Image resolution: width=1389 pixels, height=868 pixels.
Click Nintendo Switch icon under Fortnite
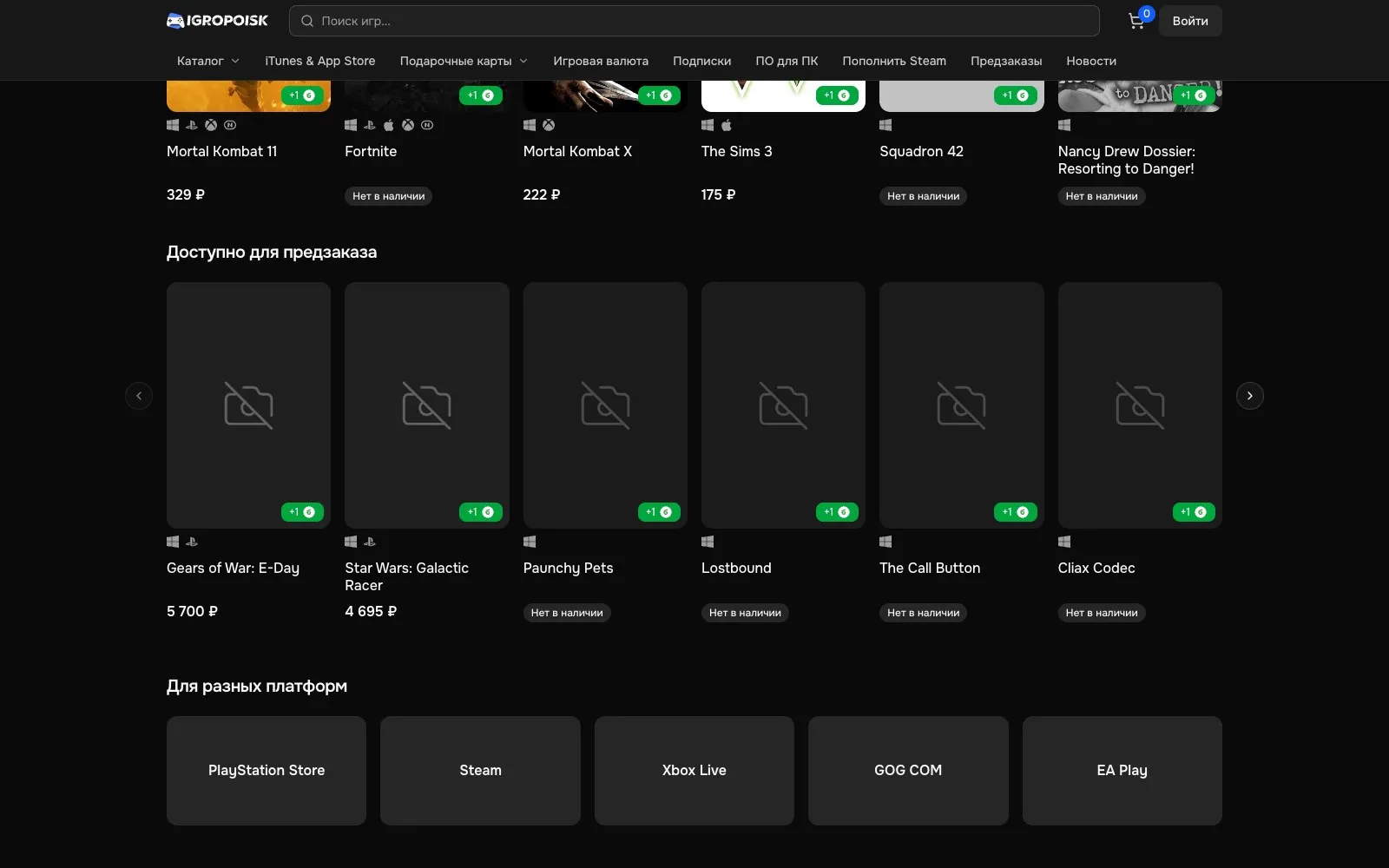(x=427, y=125)
